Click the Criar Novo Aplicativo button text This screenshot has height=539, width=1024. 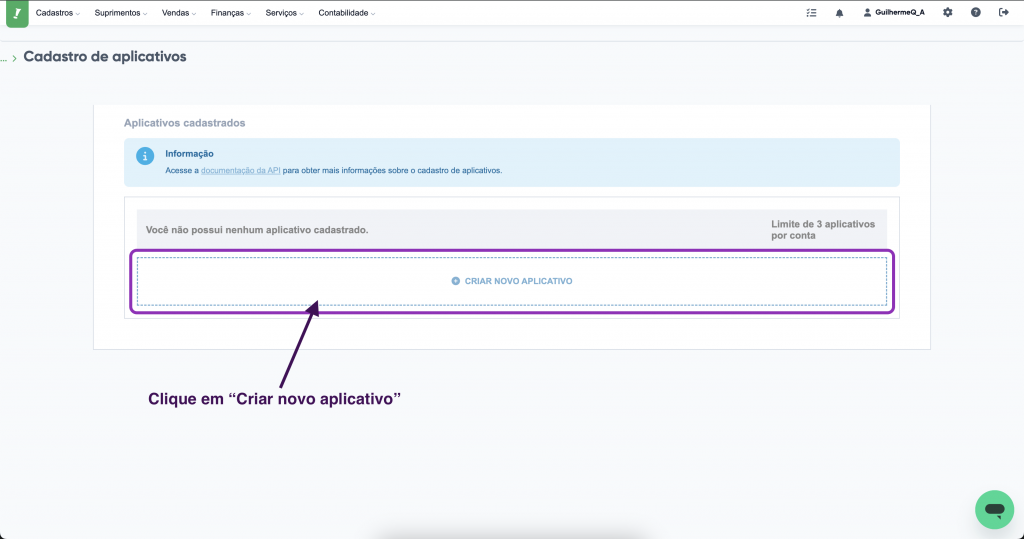pyautogui.click(x=518, y=281)
